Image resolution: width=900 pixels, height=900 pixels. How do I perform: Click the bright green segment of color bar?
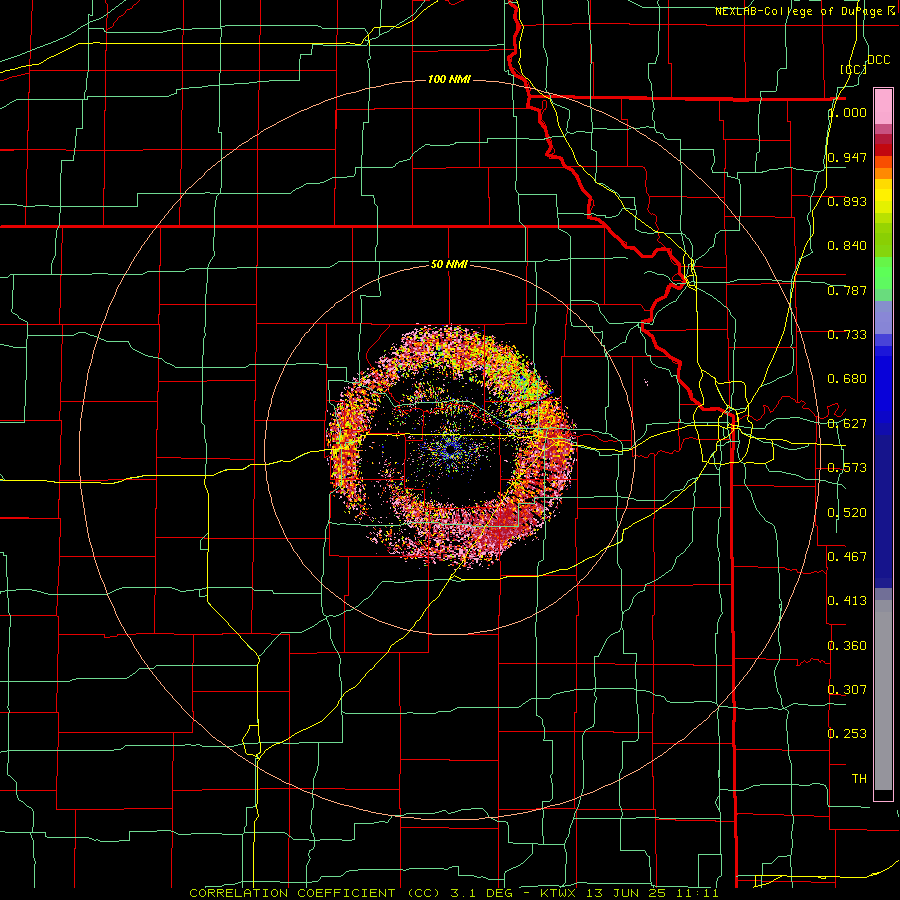[883, 273]
